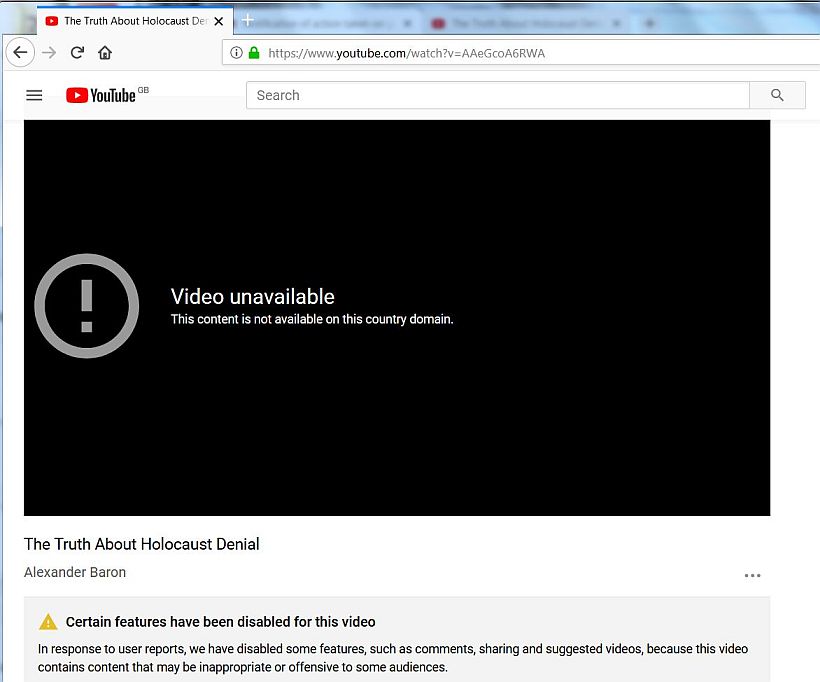This screenshot has width=820, height=682.
Task: Open the YouTube hamburger guide menu
Action: pos(34,96)
